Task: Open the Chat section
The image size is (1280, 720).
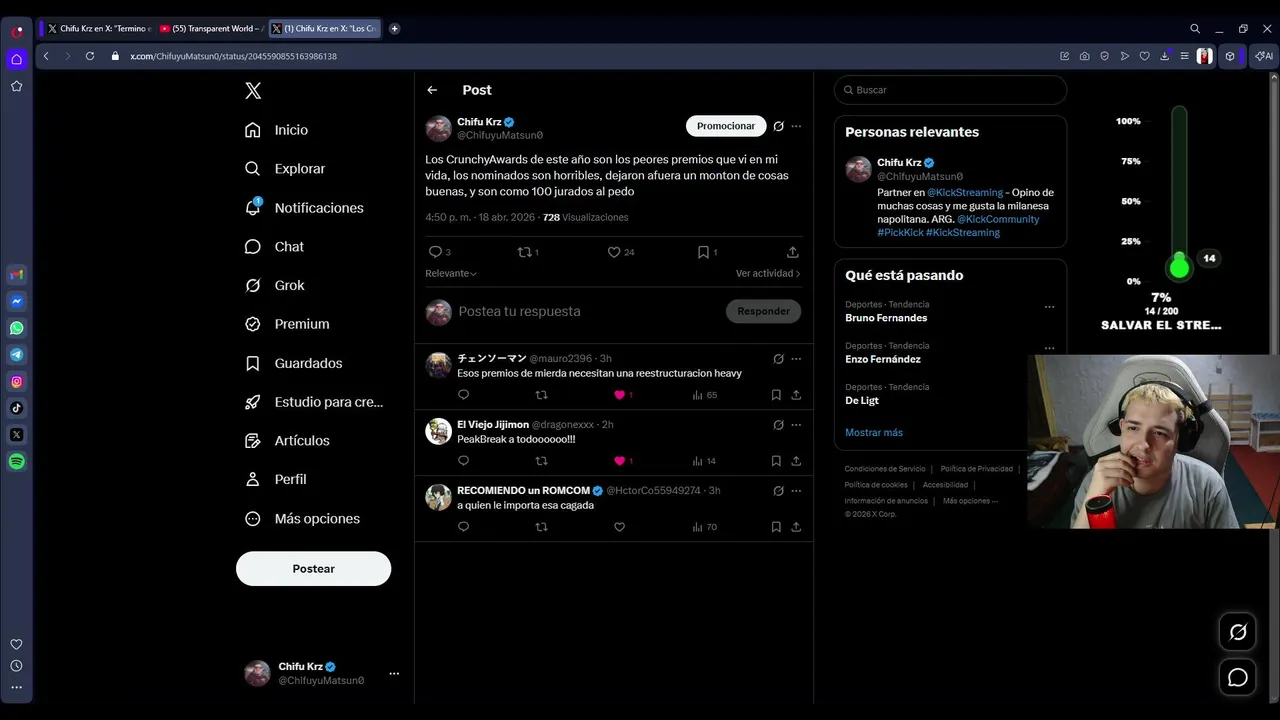Action: click(275, 246)
